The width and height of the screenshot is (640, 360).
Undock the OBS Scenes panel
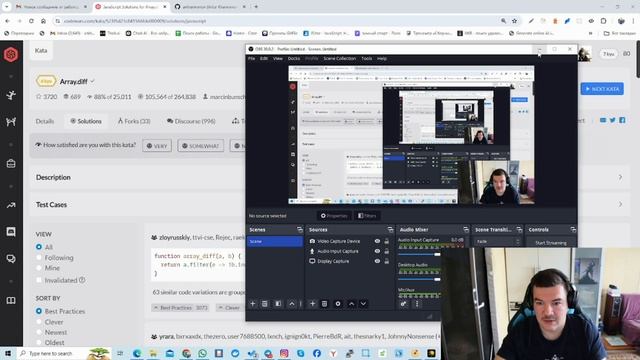(x=300, y=230)
